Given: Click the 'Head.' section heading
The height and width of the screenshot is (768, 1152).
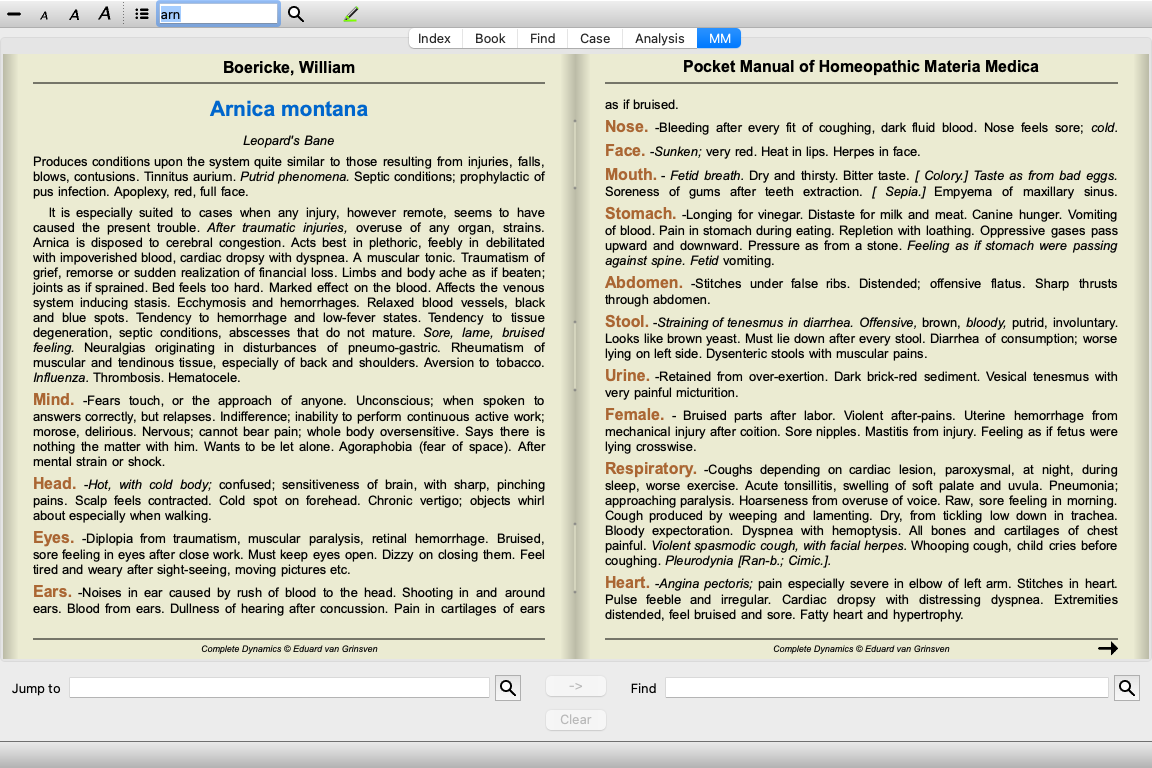Looking at the screenshot, I should (x=54, y=484).
